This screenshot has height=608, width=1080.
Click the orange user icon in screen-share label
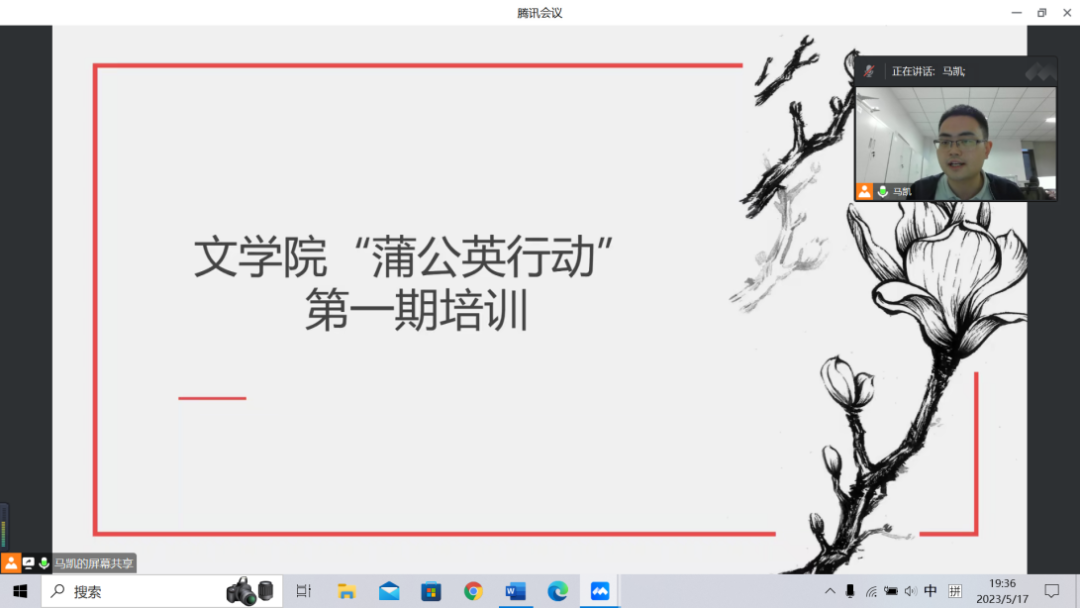[x=11, y=563]
